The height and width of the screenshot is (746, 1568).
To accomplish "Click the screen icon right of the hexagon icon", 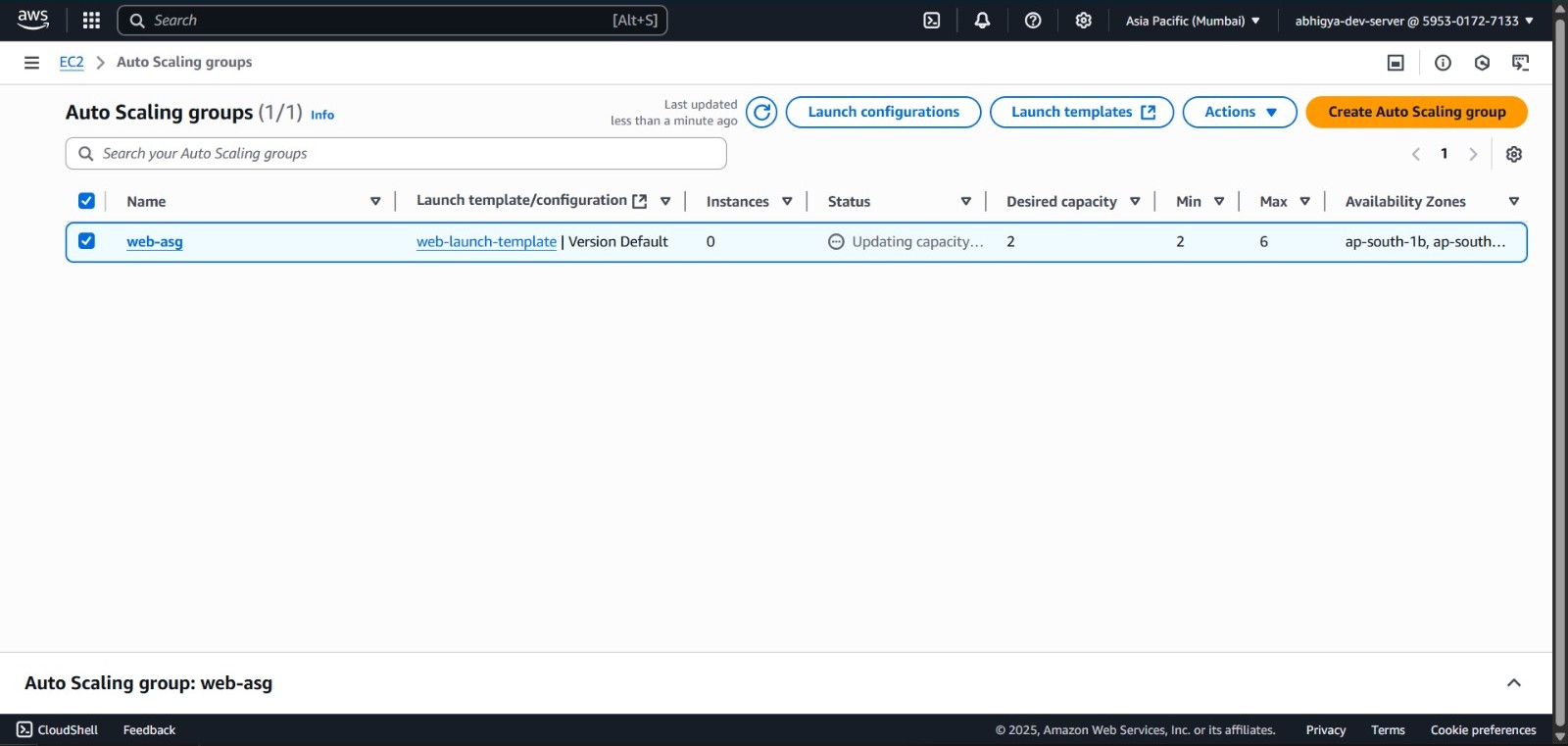I will [x=1521, y=63].
